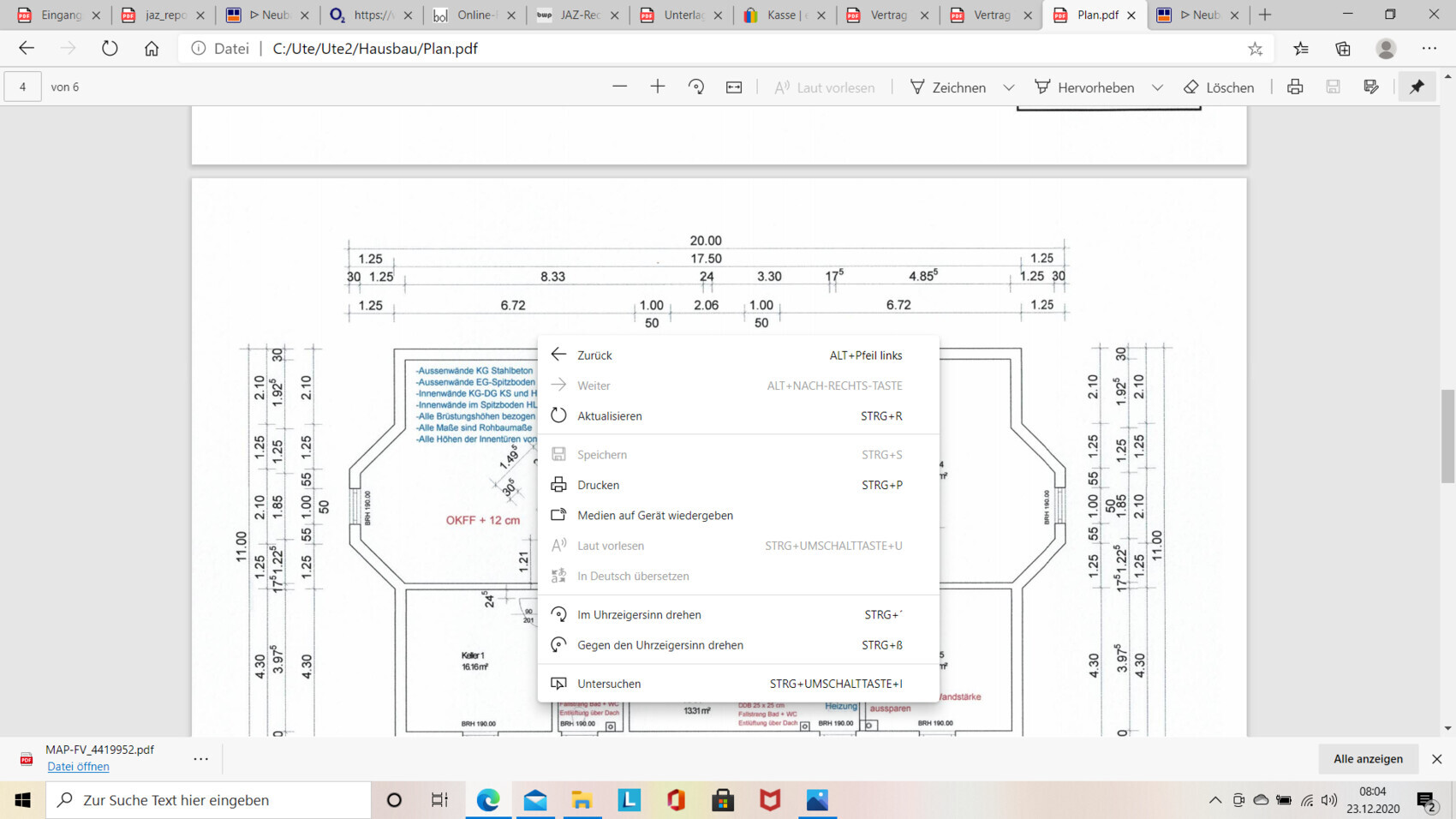Viewport: 1456px width, 819px height.
Task: Click the page number input field
Action: (23, 87)
